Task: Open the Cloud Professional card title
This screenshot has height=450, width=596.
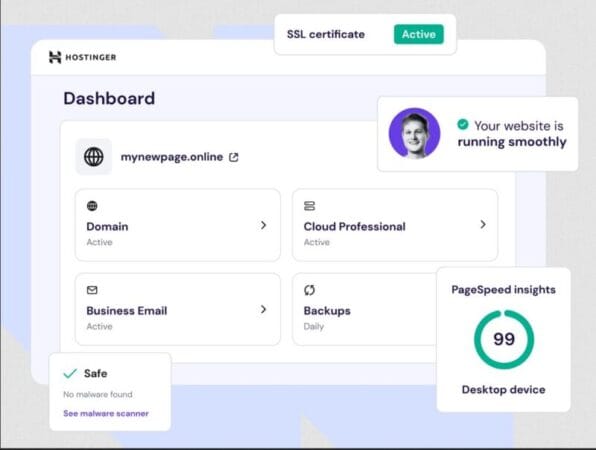Action: 355,227
